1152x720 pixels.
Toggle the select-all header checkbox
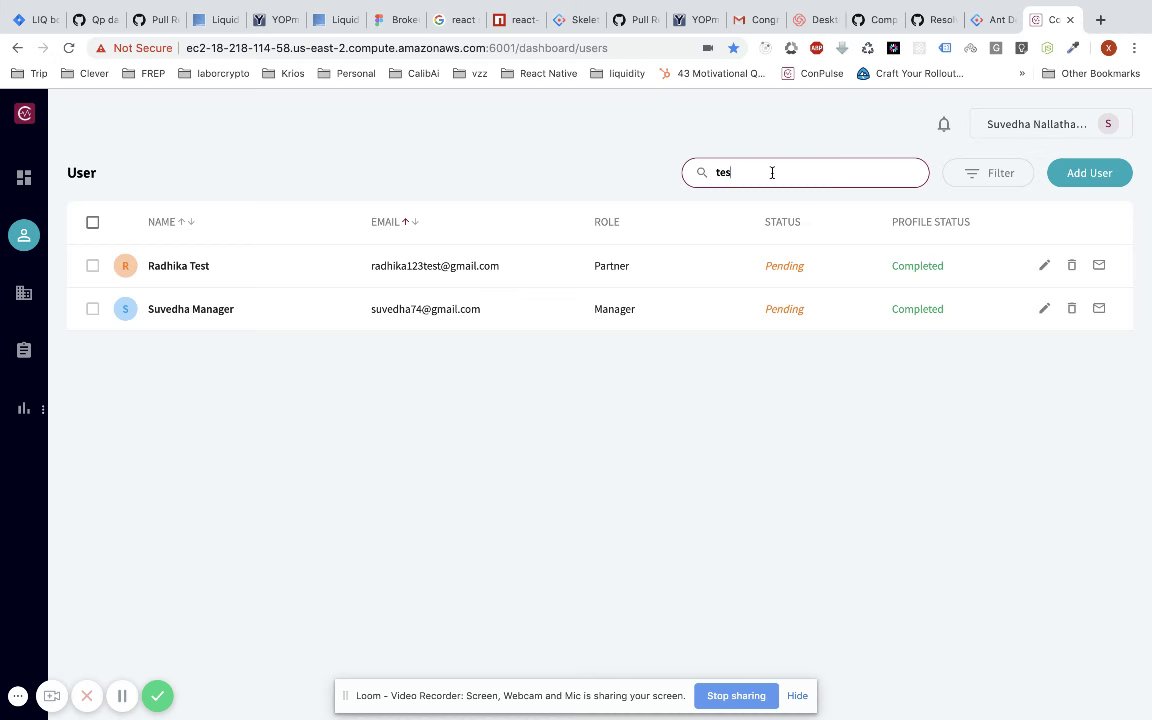click(93, 222)
